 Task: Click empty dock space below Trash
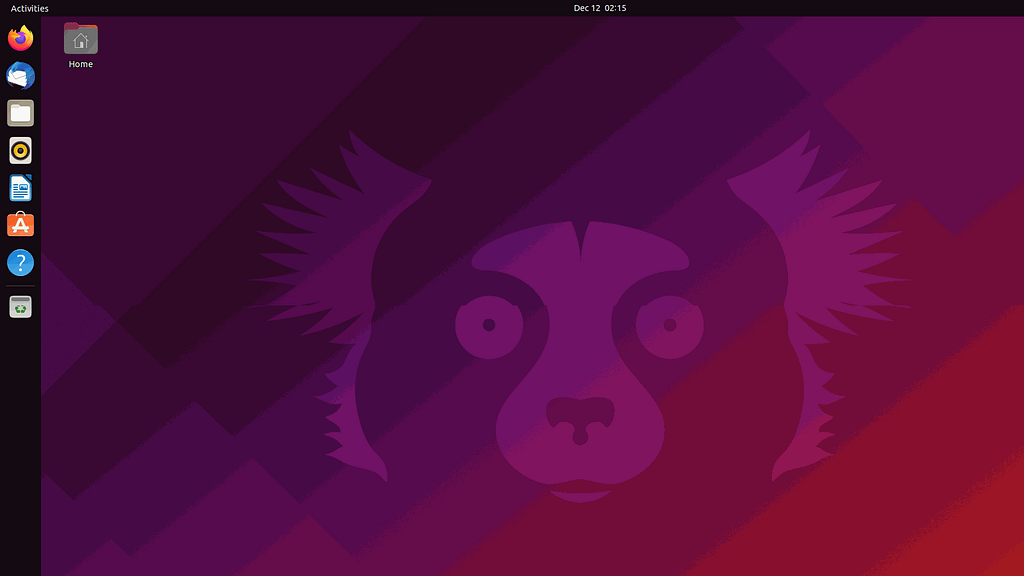(20, 450)
